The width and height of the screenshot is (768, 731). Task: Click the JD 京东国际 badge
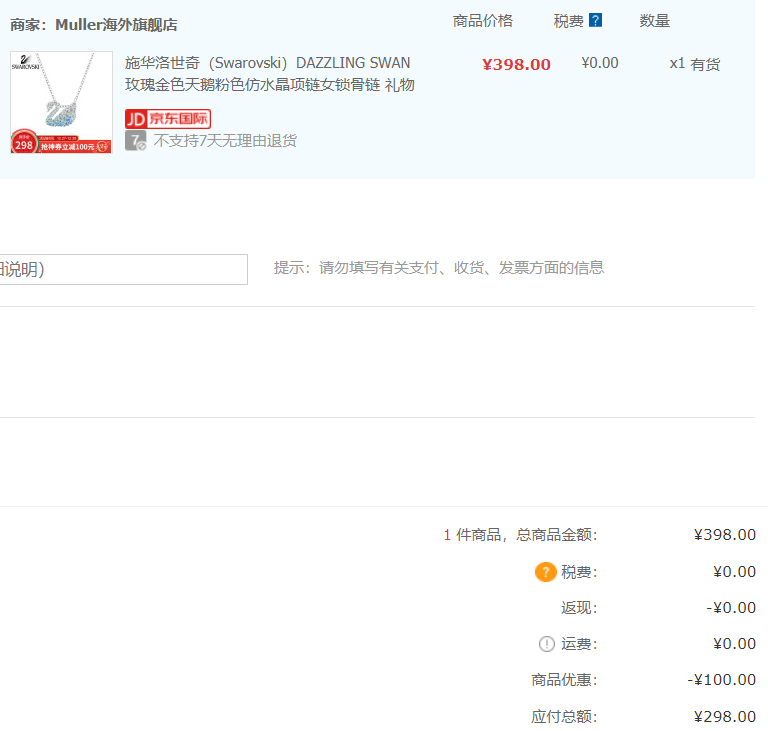tap(168, 119)
